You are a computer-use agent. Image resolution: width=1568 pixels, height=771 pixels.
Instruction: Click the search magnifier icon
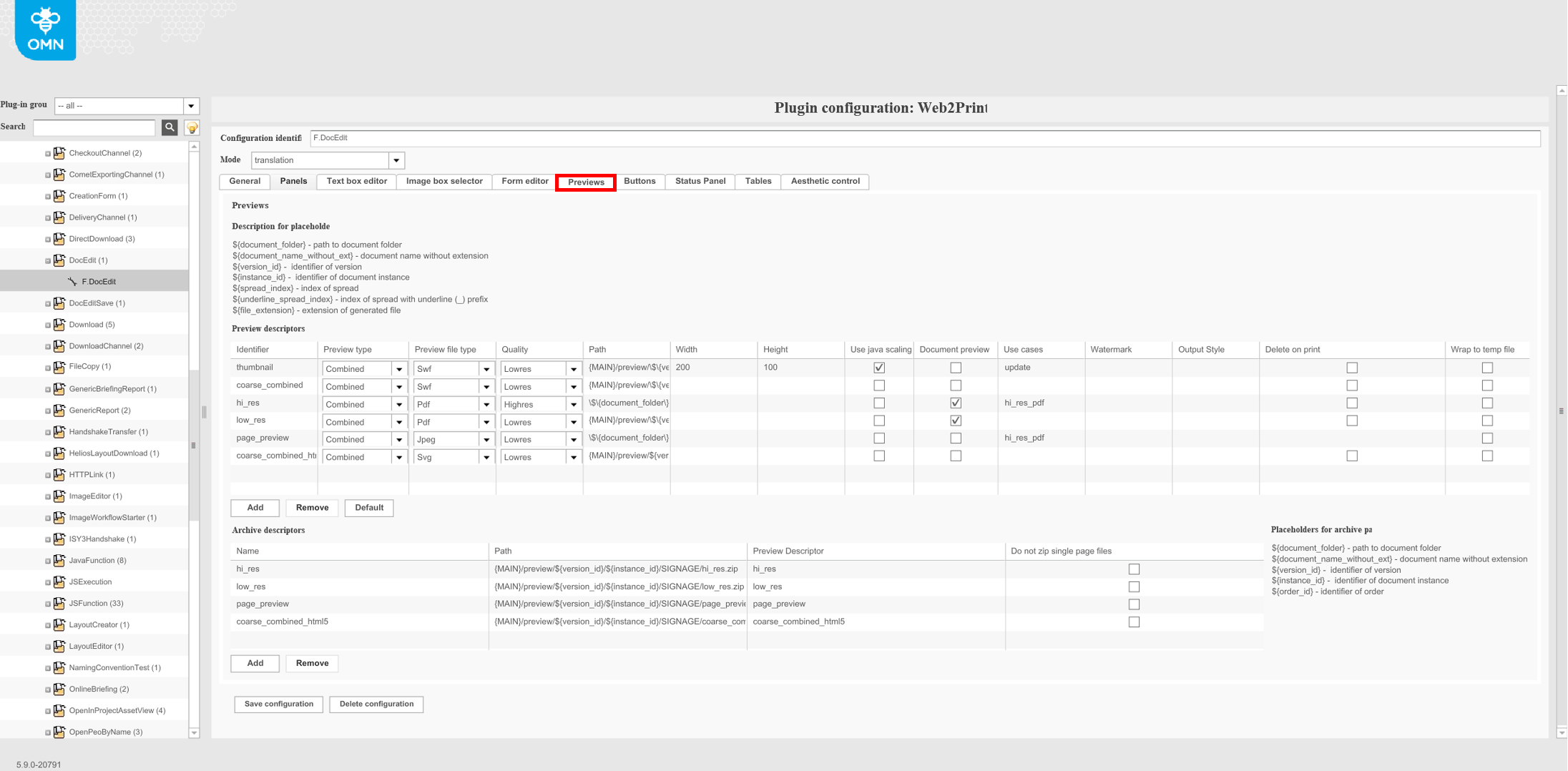tap(170, 127)
